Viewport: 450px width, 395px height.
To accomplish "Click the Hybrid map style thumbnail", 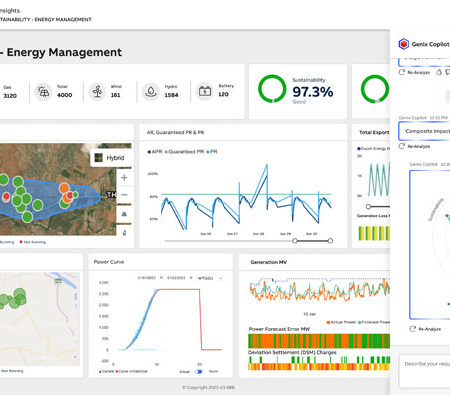I will pos(99,158).
